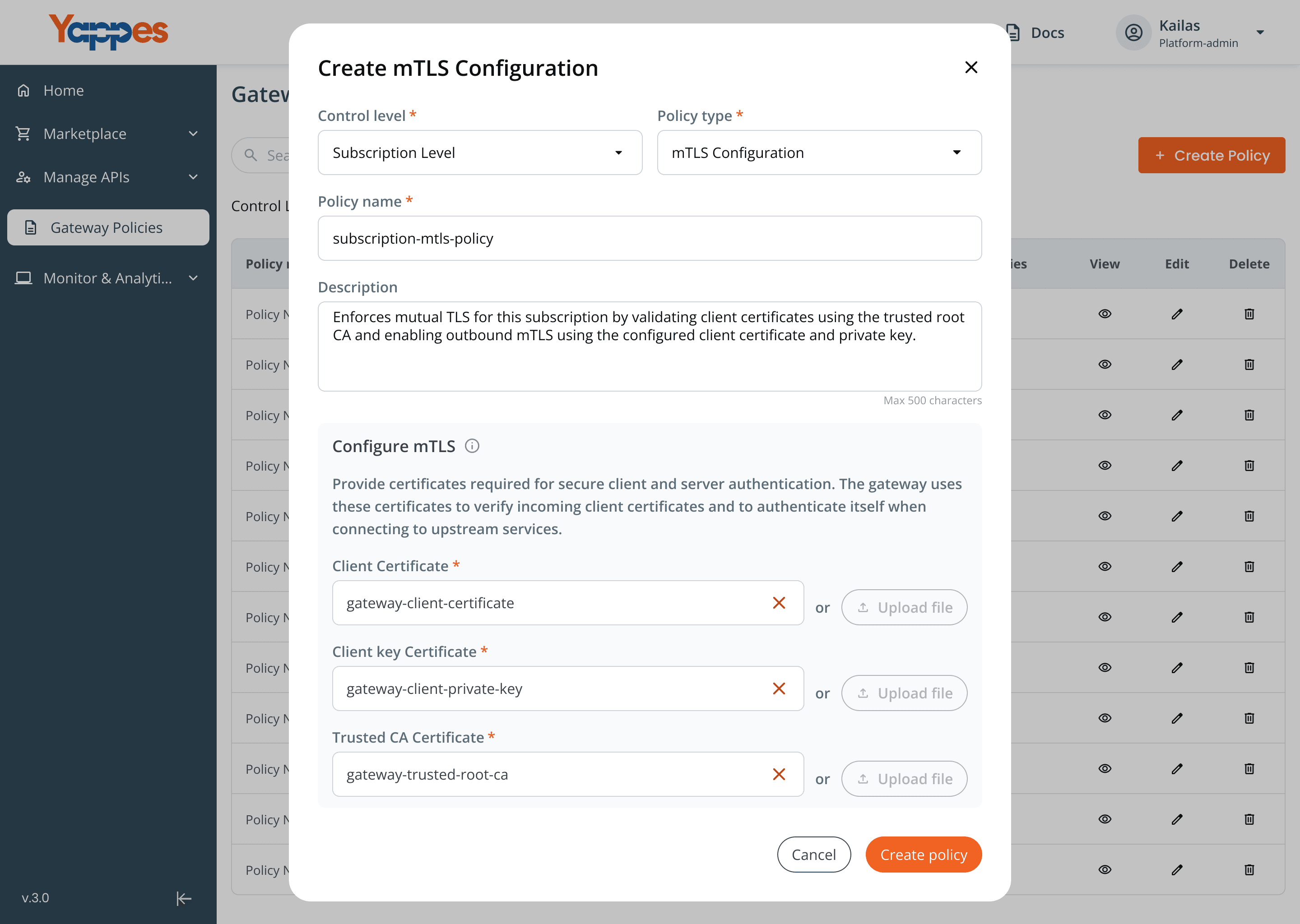View the seventh policy row

pos(1105,617)
